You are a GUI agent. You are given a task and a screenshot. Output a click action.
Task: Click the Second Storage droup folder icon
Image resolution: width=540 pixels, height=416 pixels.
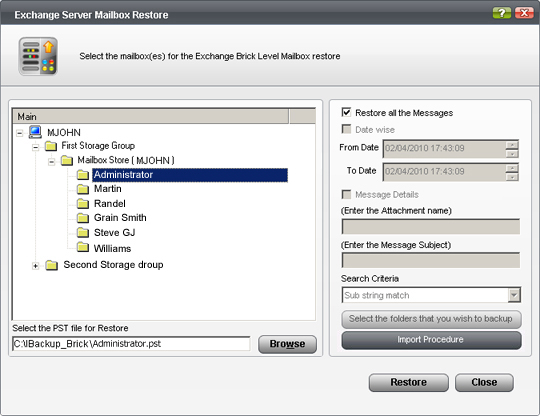click(x=52, y=265)
